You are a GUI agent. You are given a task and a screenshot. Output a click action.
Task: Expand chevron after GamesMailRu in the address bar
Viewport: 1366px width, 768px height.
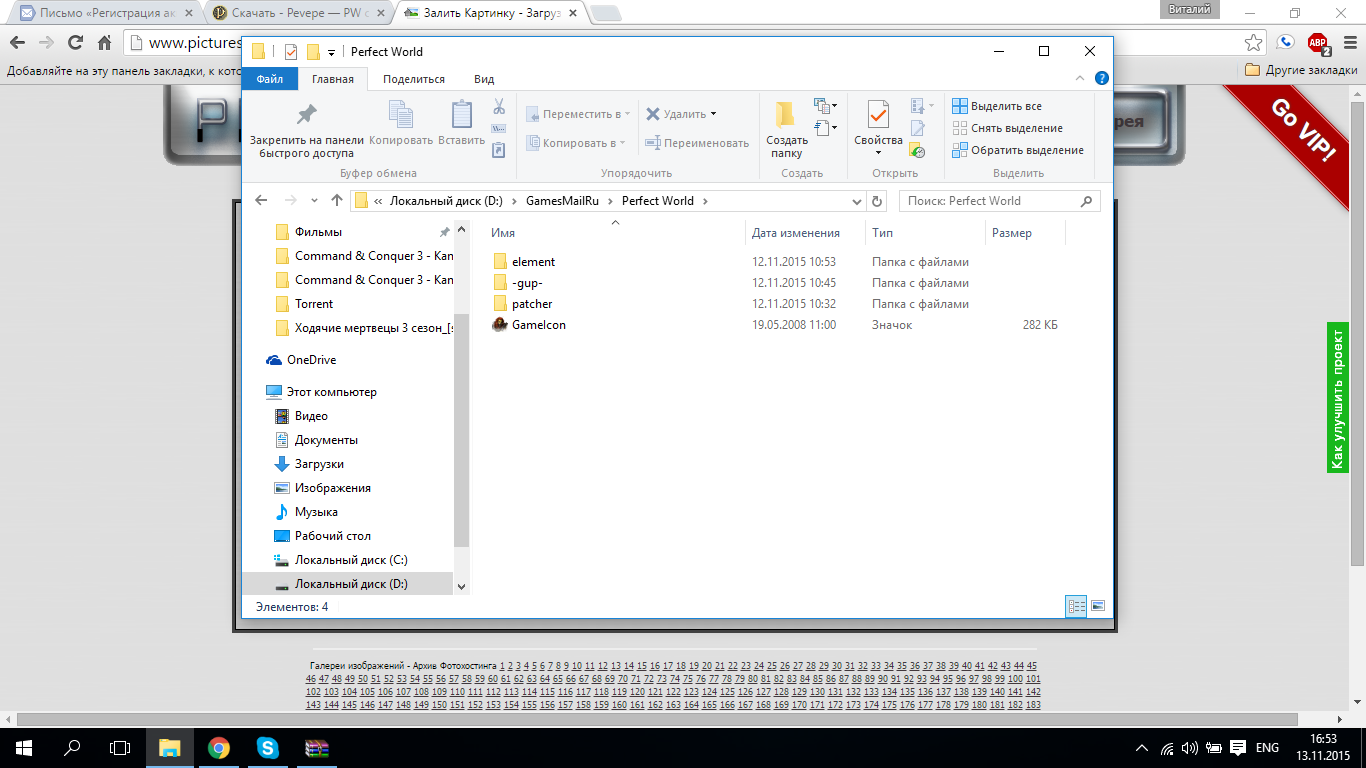(x=610, y=201)
